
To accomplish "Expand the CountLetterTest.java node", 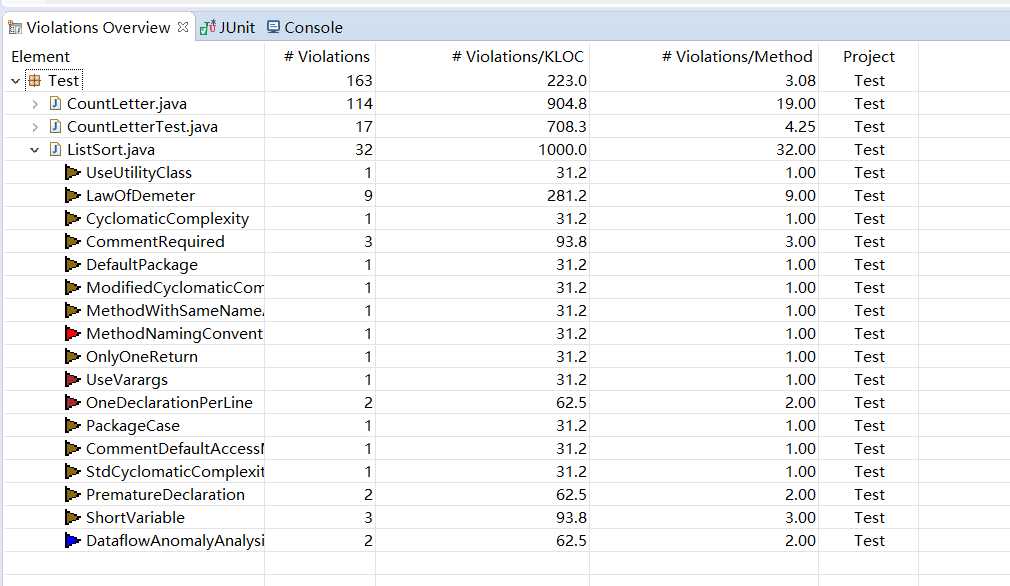I will (35, 127).
